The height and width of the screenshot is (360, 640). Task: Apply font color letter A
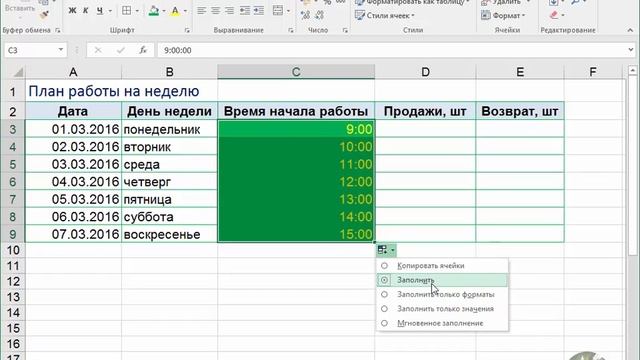tap(176, 11)
